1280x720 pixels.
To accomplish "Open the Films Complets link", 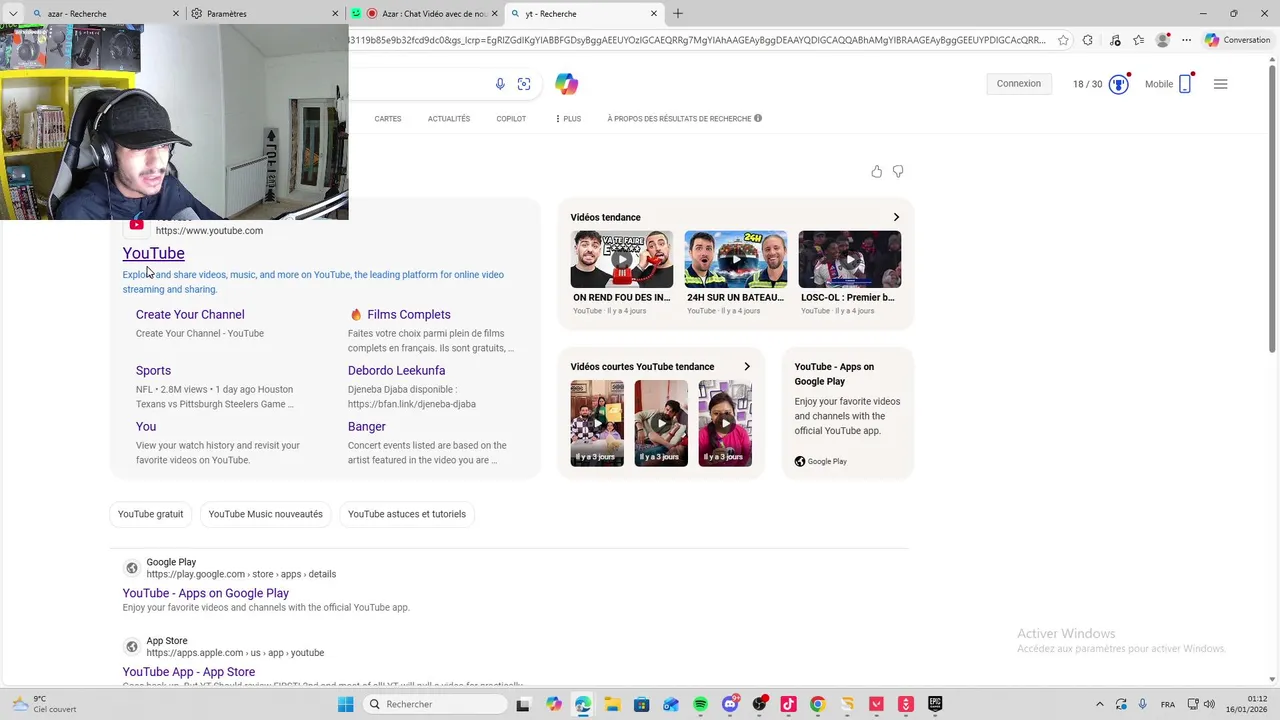I will 409,314.
